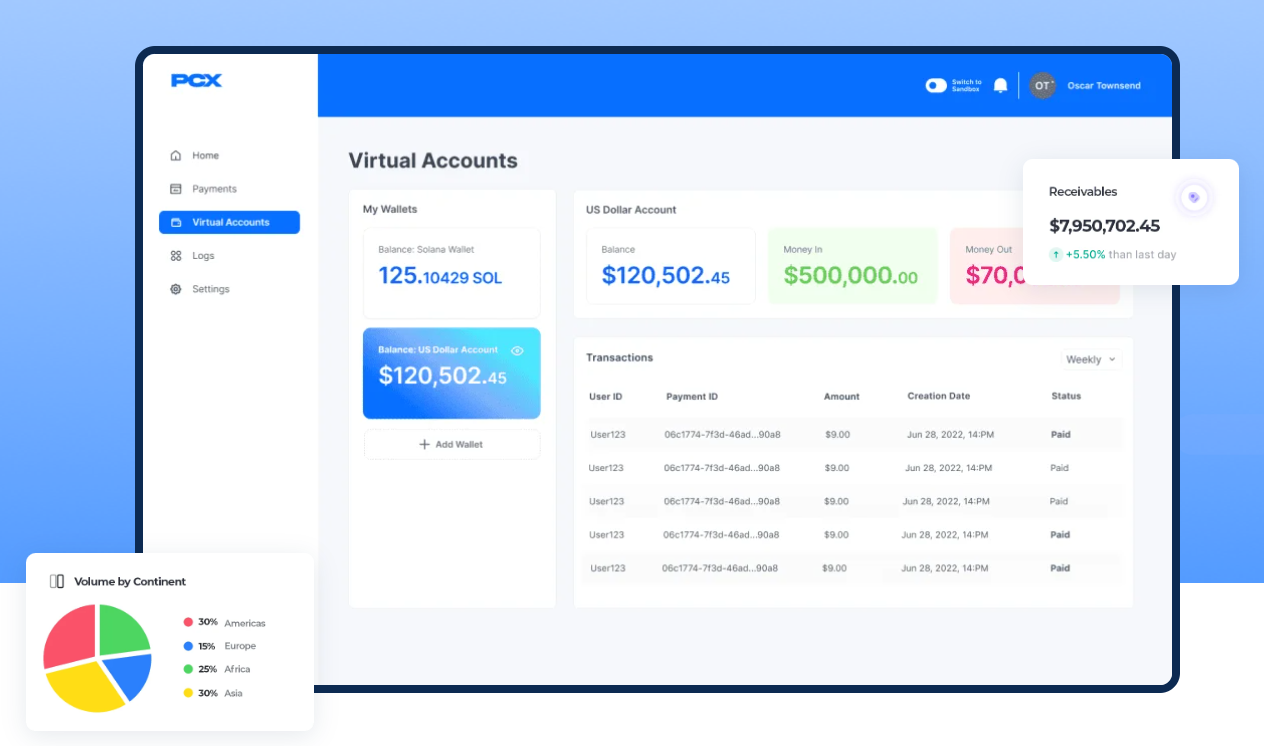Click the US Dollar Account section title
This screenshot has height=746, width=1264.
(x=631, y=210)
